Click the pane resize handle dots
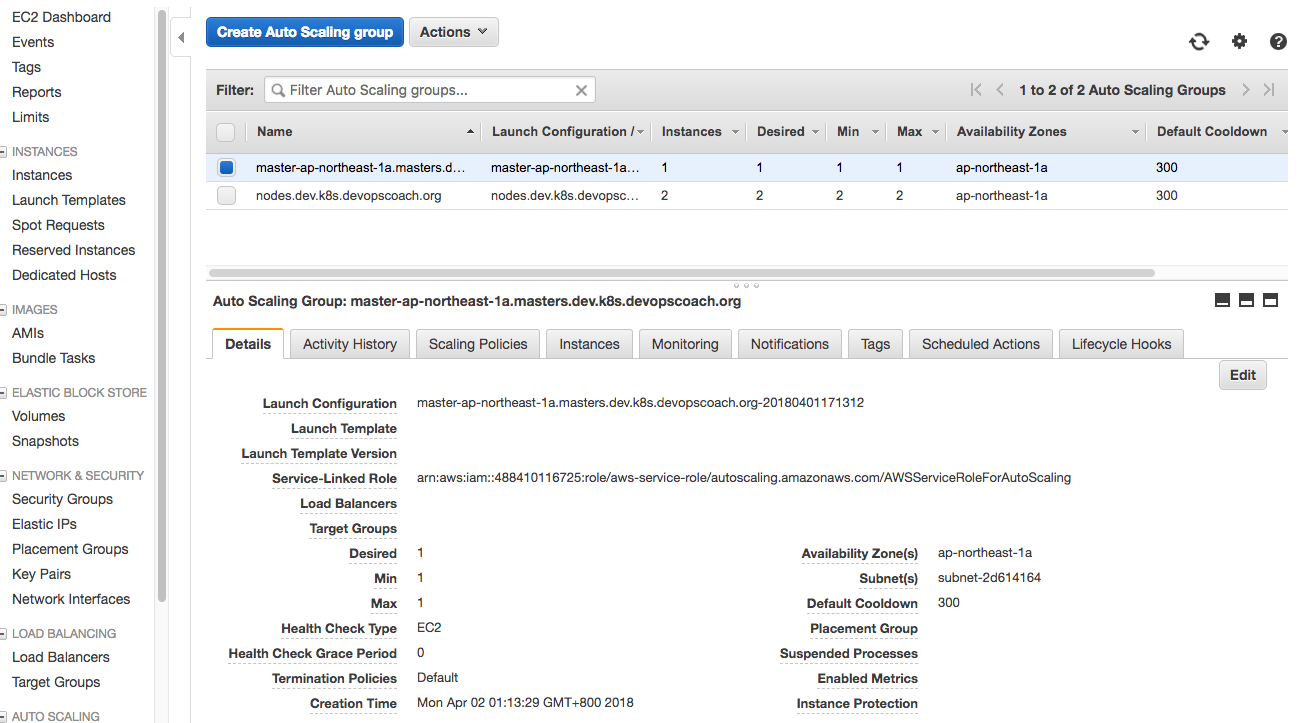This screenshot has width=1301, height=723. (747, 285)
